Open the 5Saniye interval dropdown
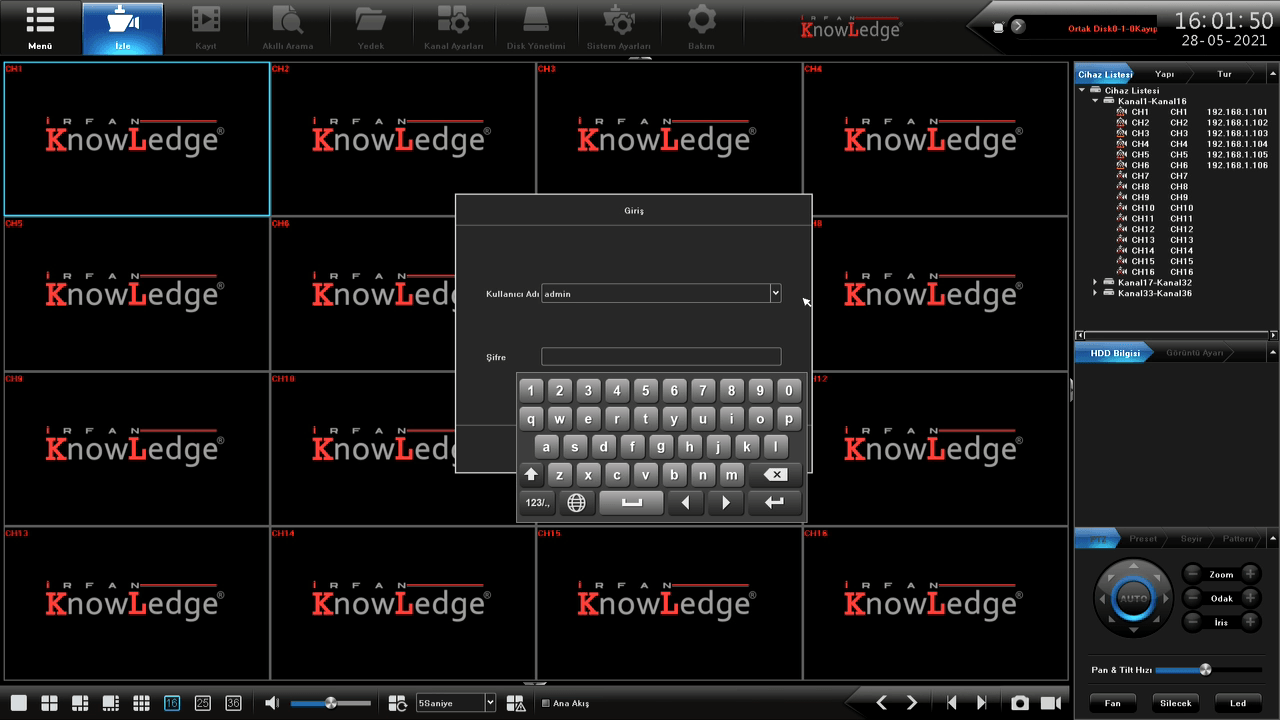1280x720 pixels. click(490, 703)
